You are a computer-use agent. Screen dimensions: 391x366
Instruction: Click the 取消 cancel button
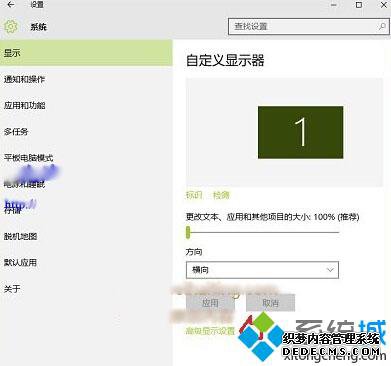pyautogui.click(x=270, y=303)
